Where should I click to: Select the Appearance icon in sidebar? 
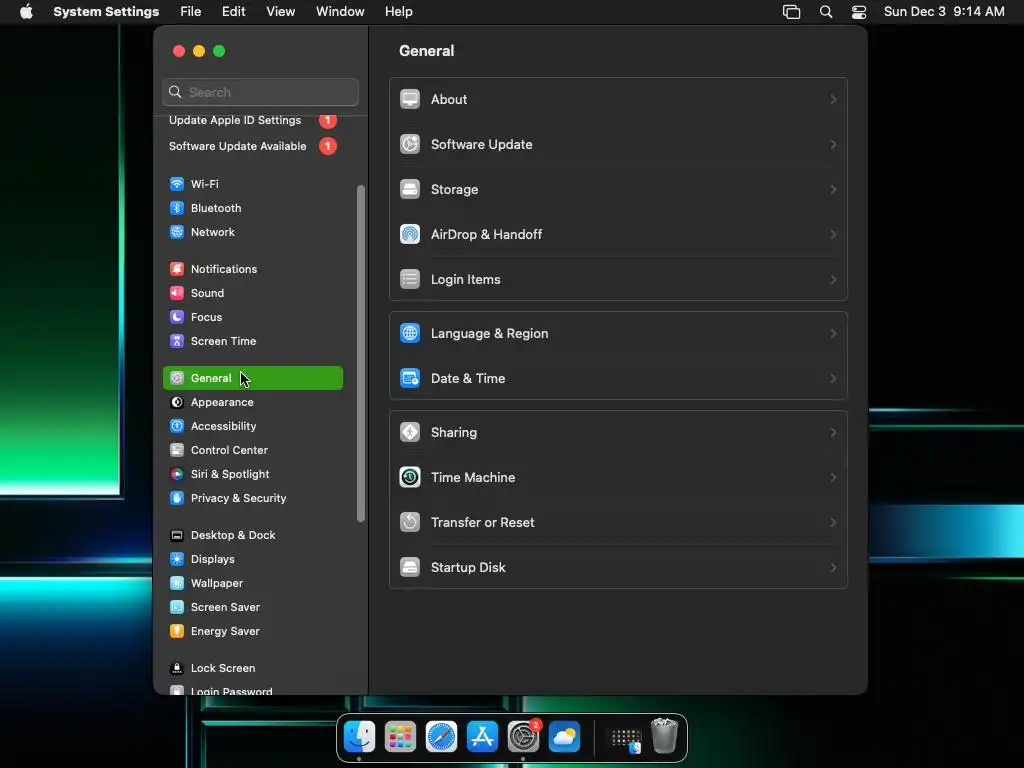tap(176, 402)
